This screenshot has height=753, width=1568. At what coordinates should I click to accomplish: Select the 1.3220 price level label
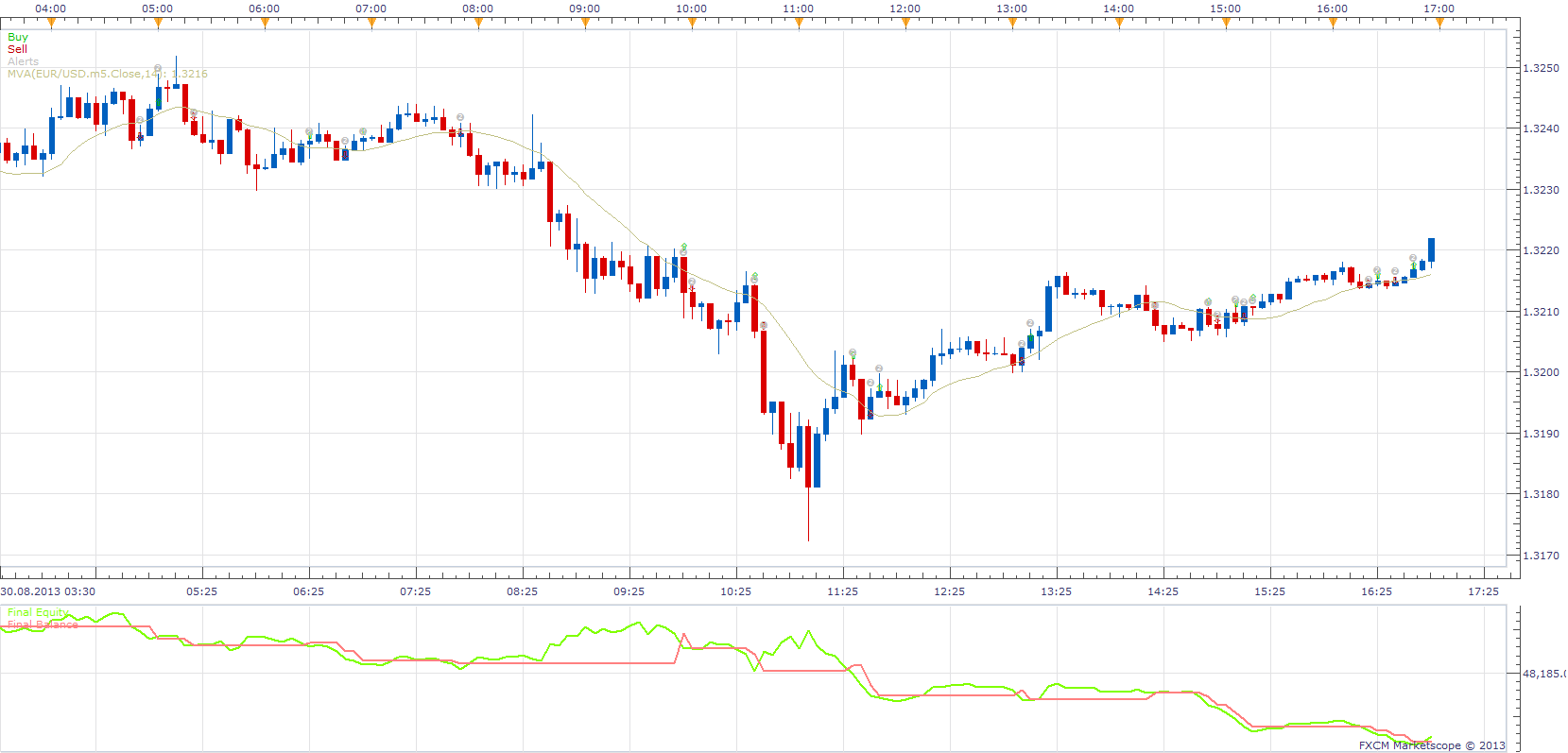pos(1542,250)
